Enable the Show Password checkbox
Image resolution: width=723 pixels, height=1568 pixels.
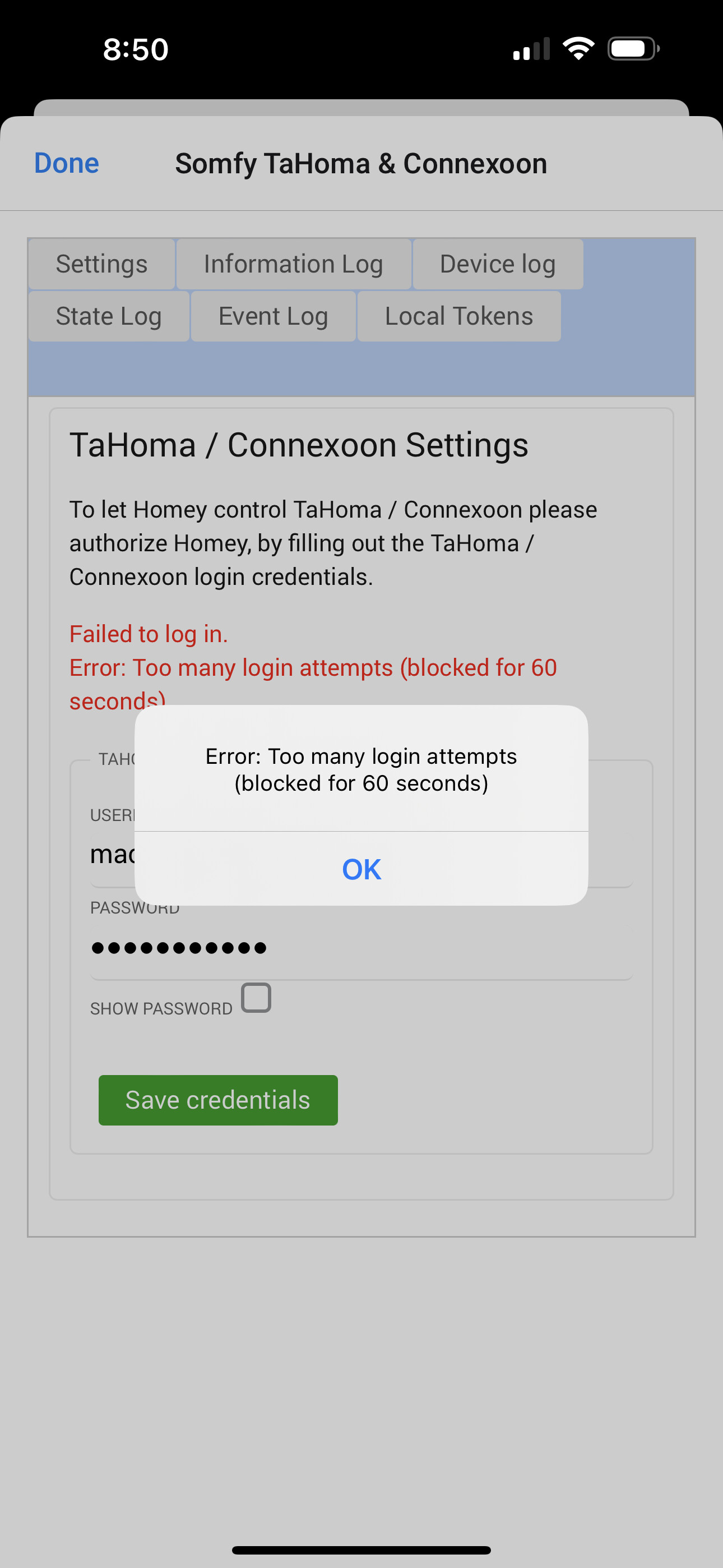[256, 998]
